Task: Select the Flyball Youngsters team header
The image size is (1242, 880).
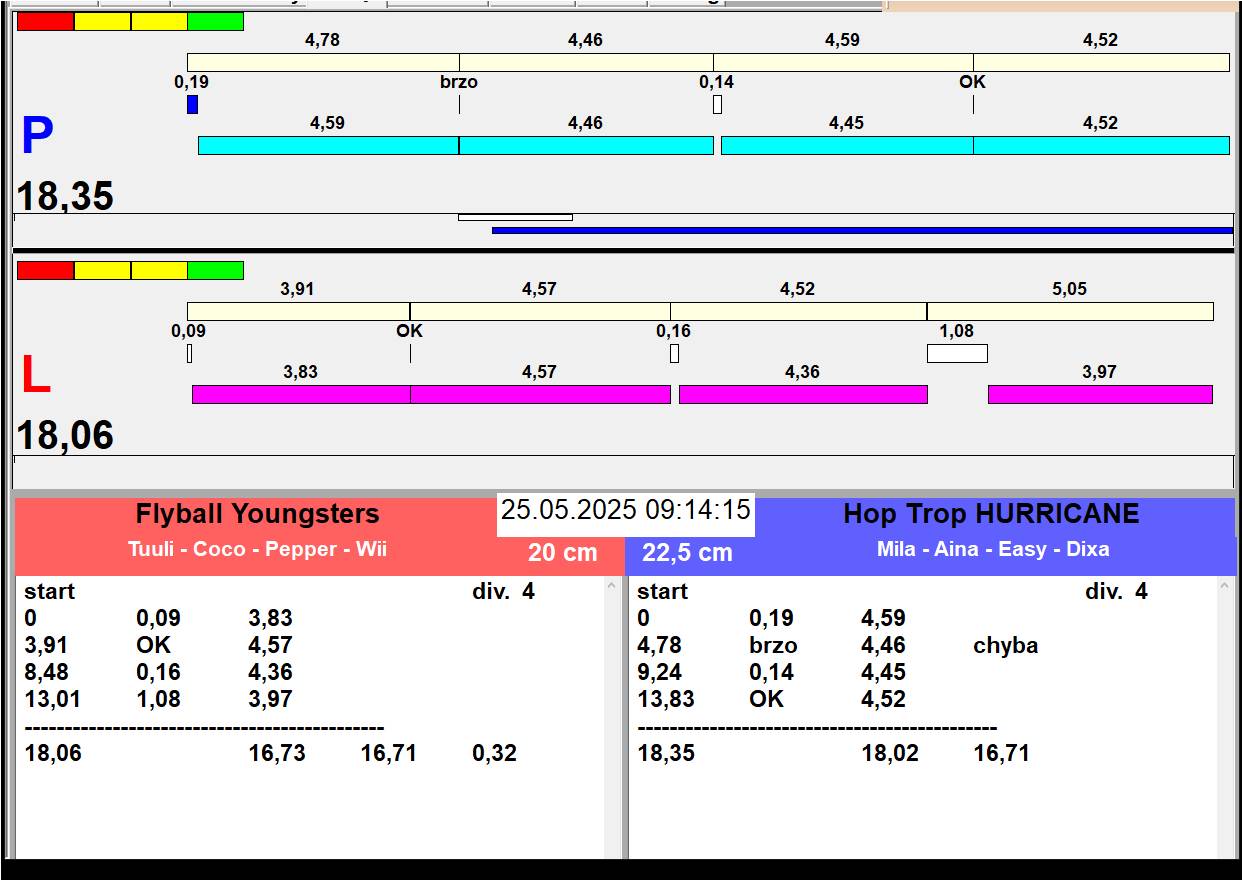Action: coord(258,514)
